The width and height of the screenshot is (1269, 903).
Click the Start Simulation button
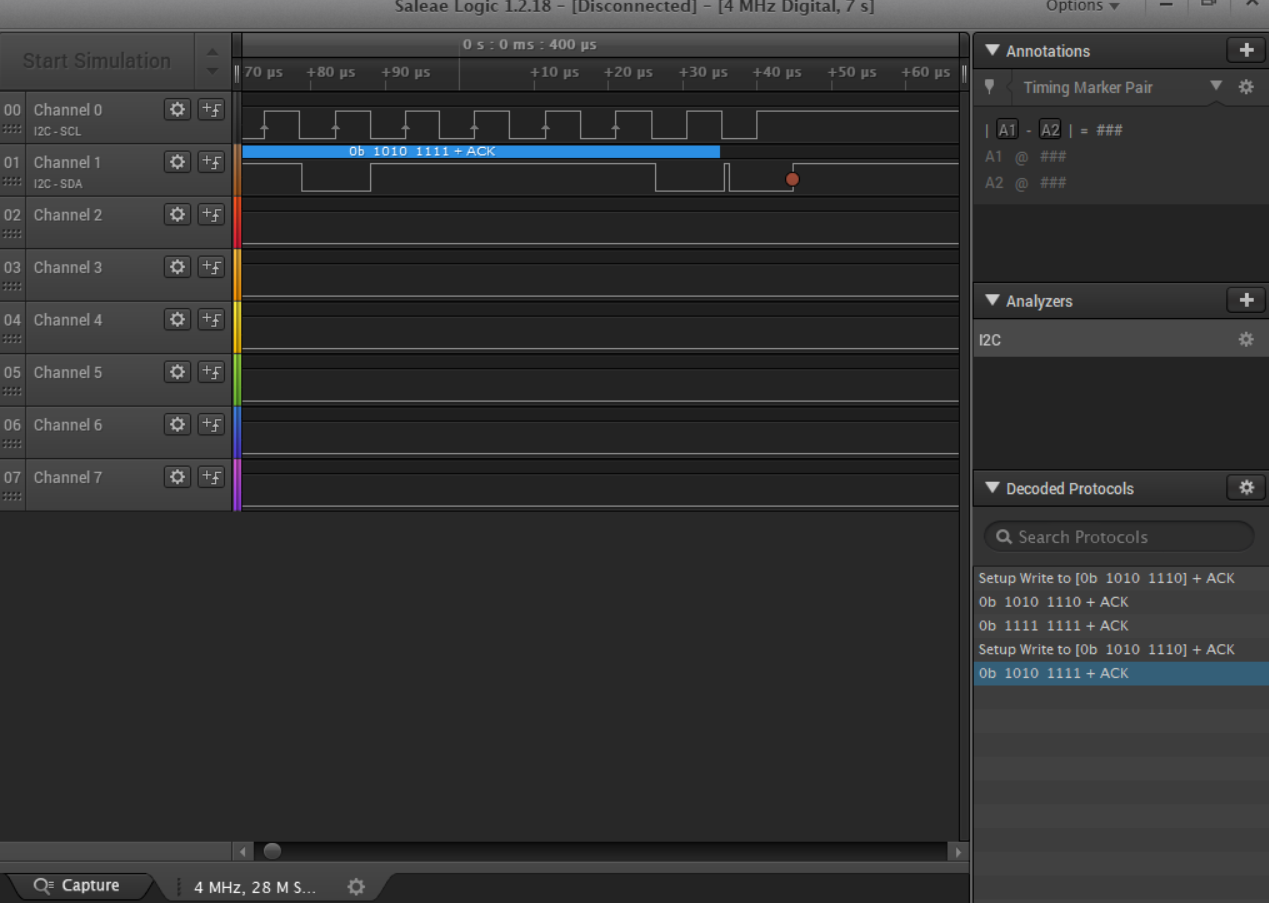tap(97, 61)
